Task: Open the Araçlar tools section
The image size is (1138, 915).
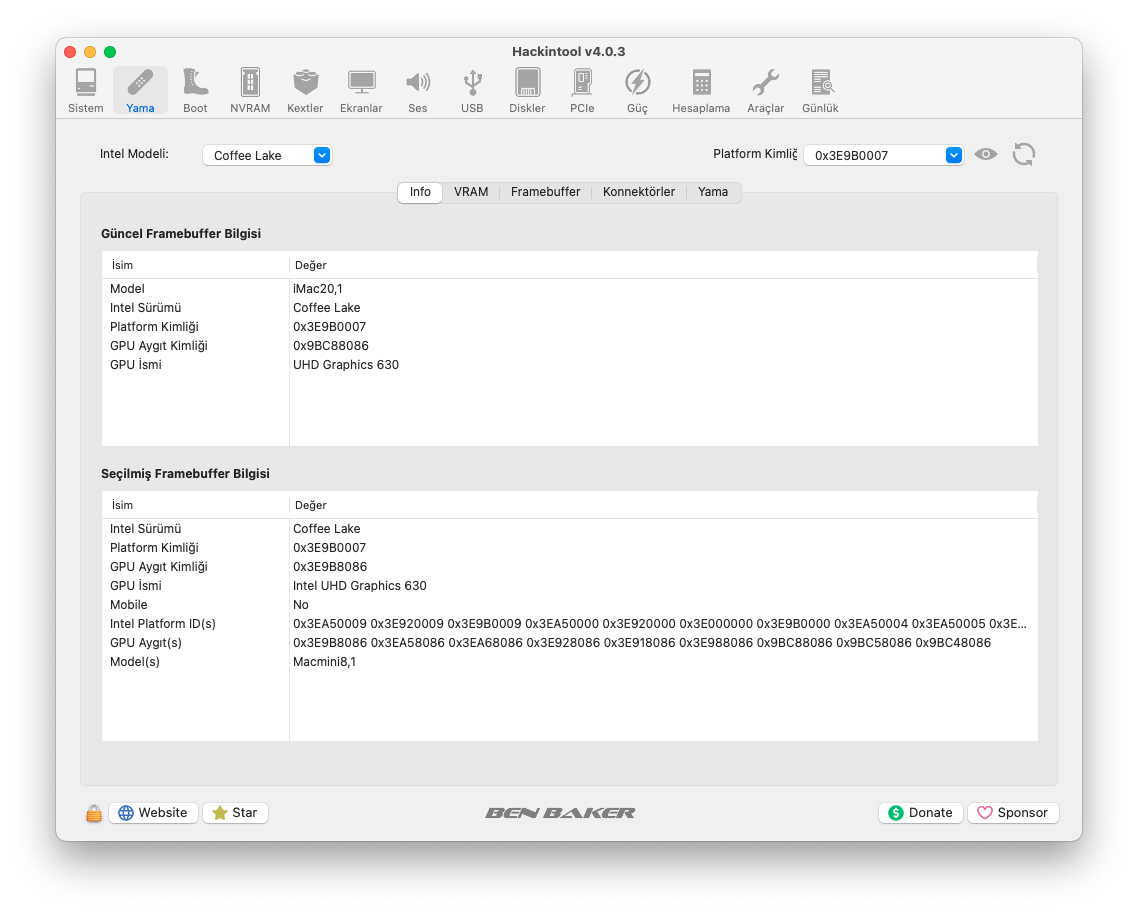Action: coord(765,90)
